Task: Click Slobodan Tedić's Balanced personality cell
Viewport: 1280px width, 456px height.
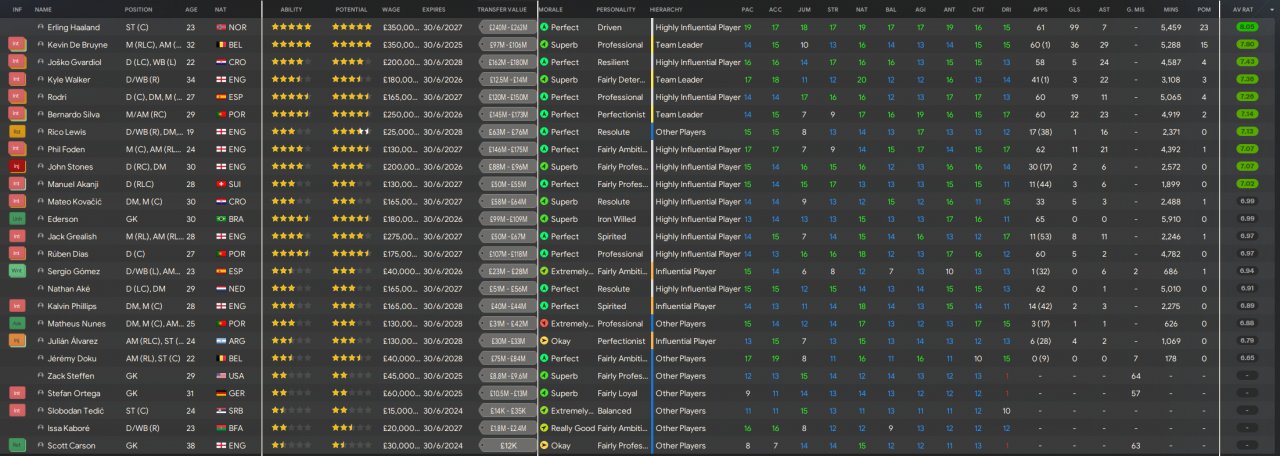Action: (x=614, y=411)
